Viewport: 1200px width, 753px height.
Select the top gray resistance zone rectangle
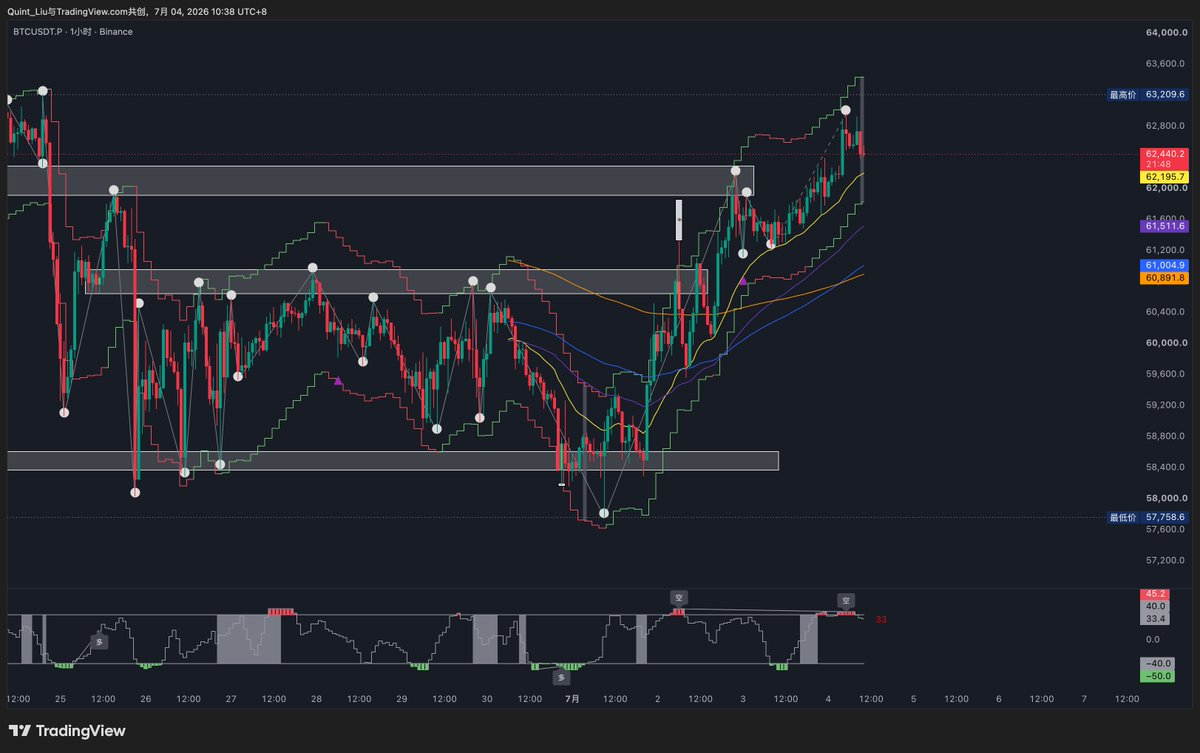380,180
